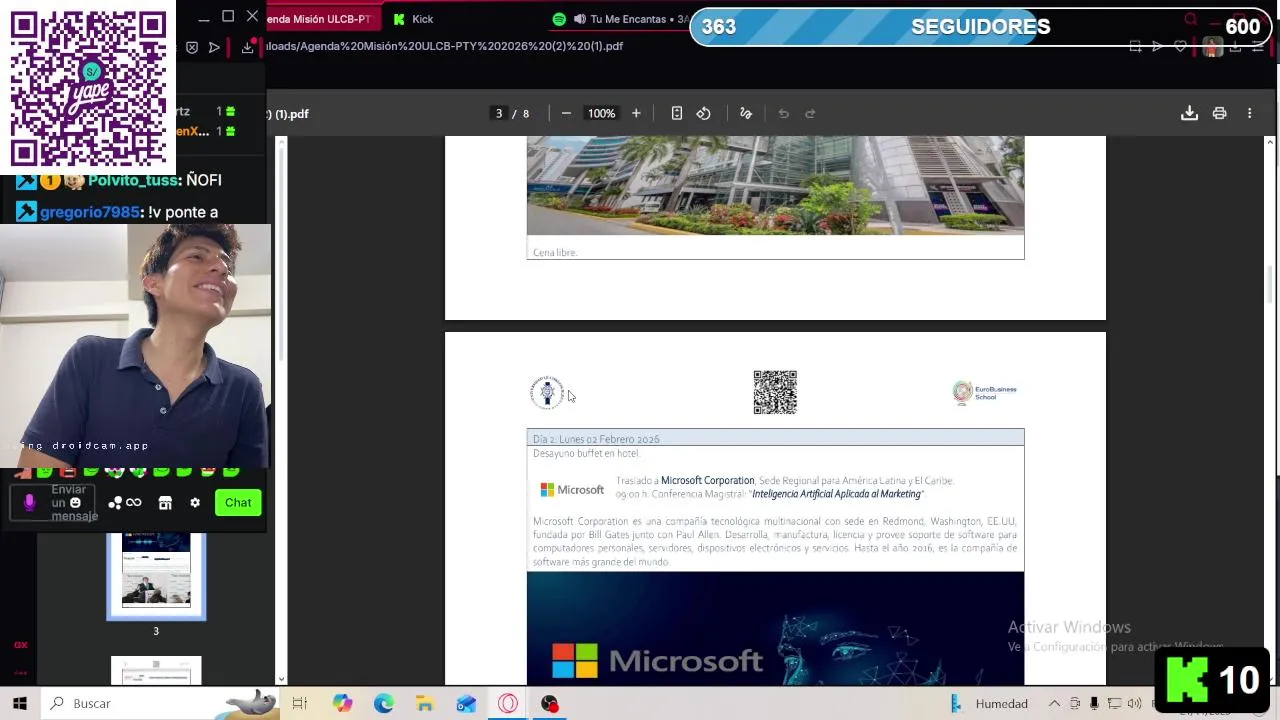Screen dimensions: 1280x720
Task: Mute the Tu Me Encantas tab audio
Action: pyautogui.click(x=580, y=19)
